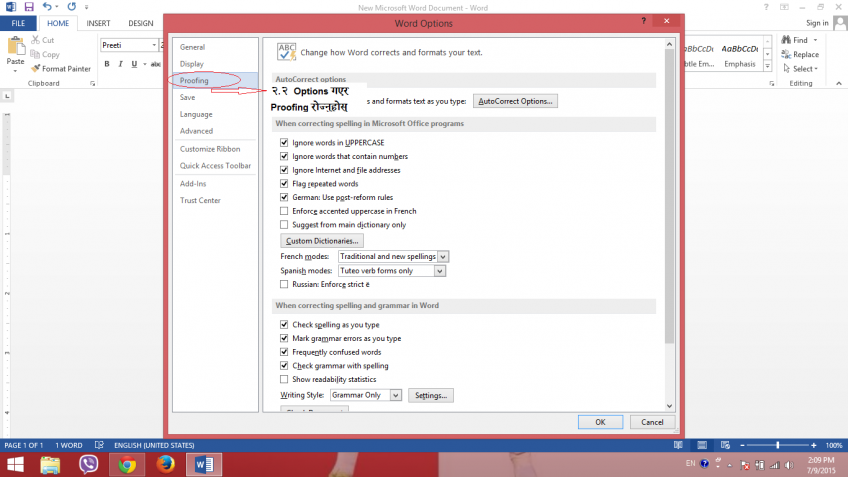Screen dimensions: 848x477
Task: Click the Replace icon in Editing group
Action: tap(786, 54)
